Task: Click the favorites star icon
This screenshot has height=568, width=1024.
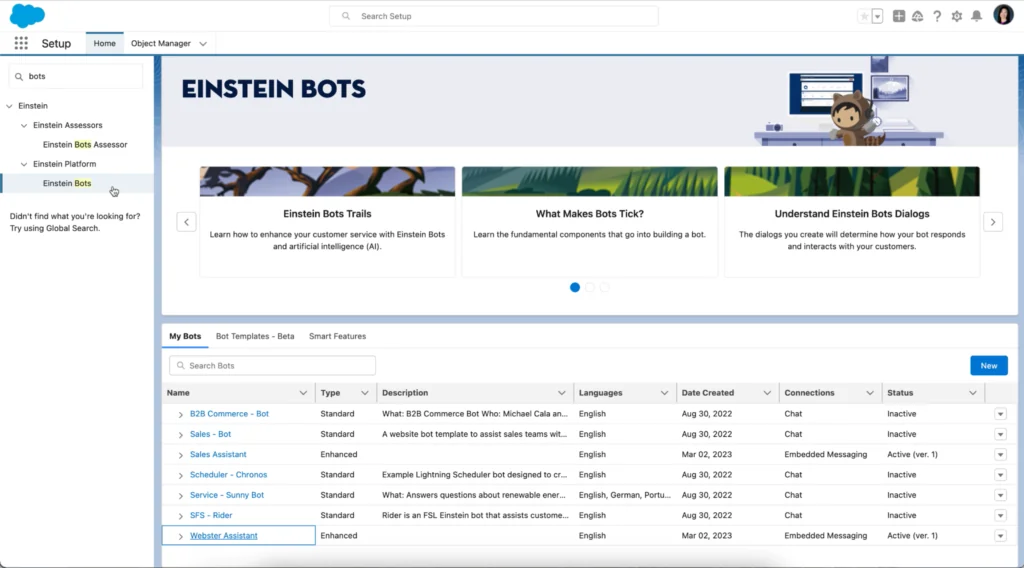Action: [x=864, y=16]
